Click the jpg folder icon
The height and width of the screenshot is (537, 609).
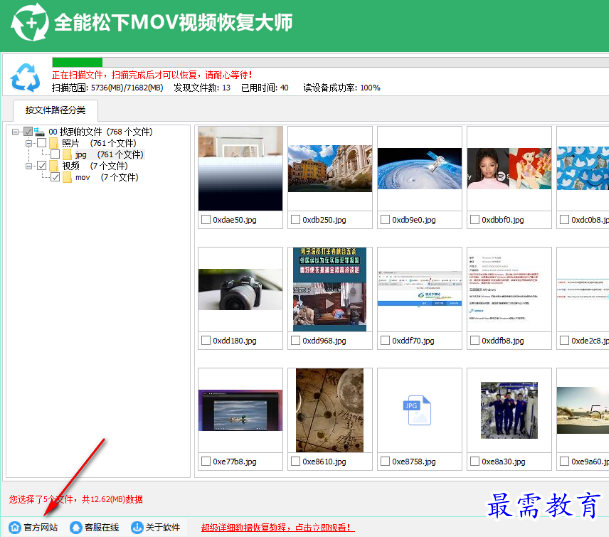[x=67, y=155]
